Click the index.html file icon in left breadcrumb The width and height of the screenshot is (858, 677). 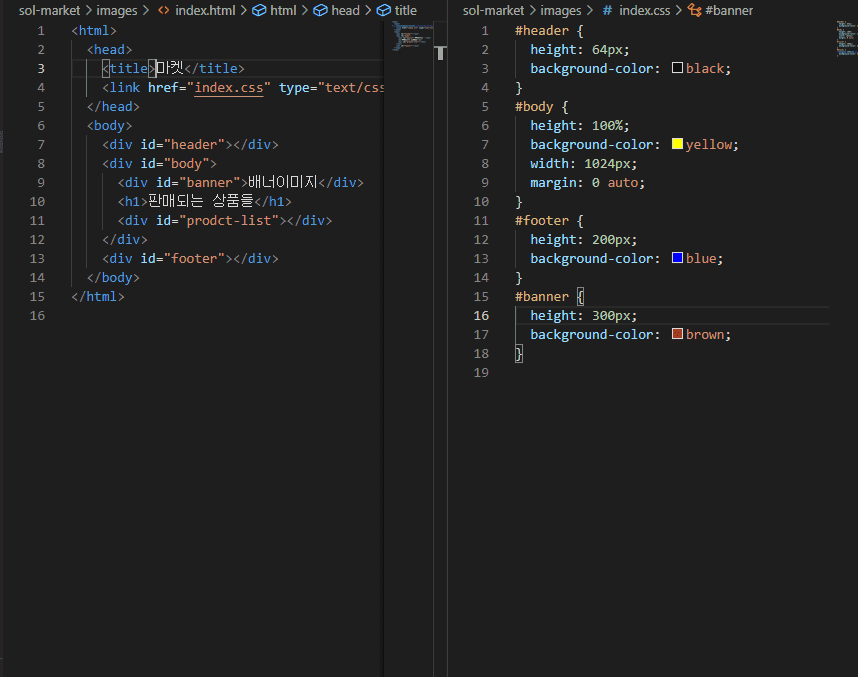coord(164,10)
